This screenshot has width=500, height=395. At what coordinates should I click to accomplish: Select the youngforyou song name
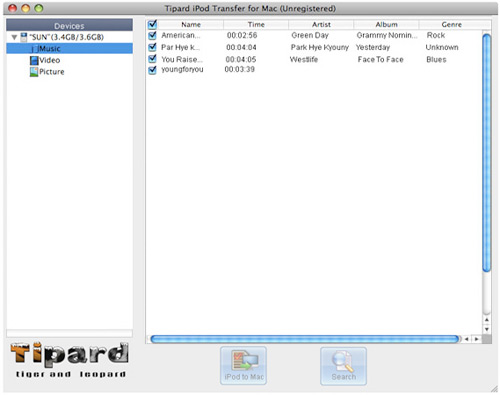(x=182, y=70)
